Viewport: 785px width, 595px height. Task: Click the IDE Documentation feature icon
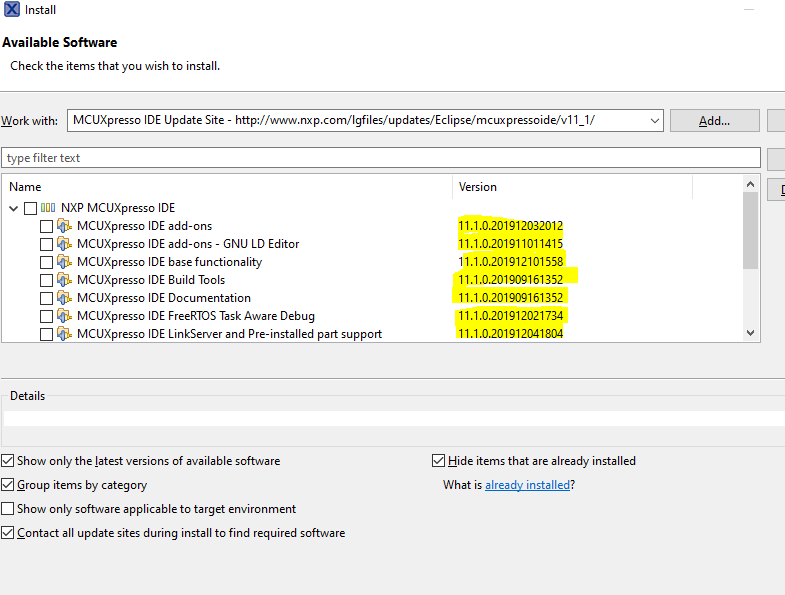click(x=65, y=298)
